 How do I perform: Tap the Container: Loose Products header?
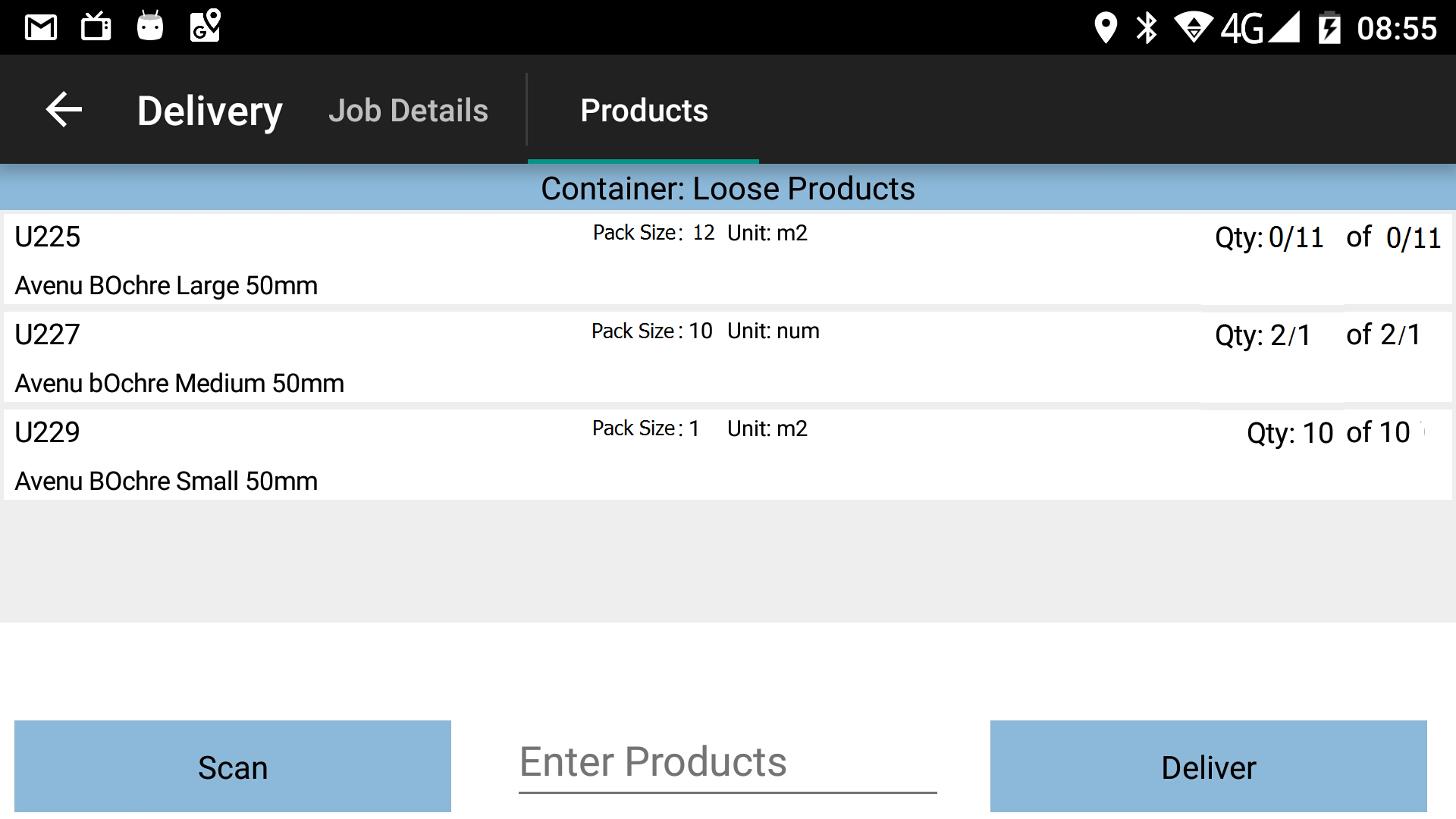728,188
